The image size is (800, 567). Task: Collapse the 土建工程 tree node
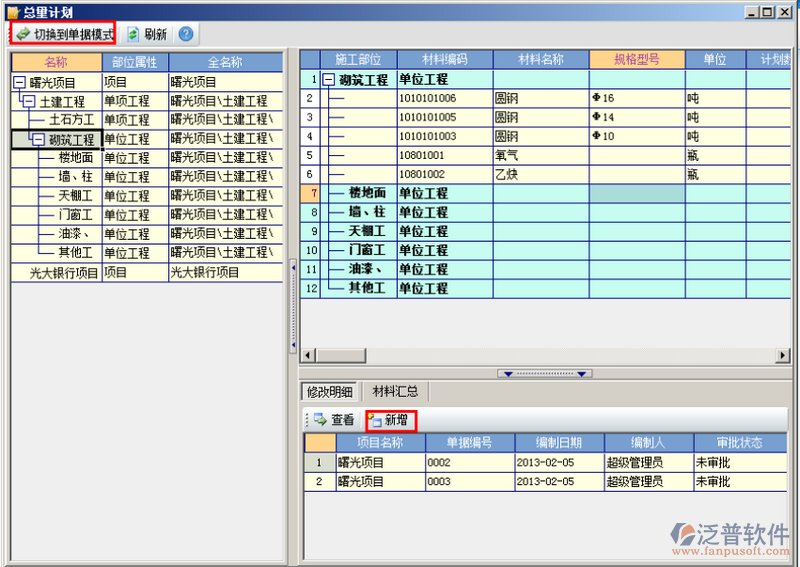point(28,102)
